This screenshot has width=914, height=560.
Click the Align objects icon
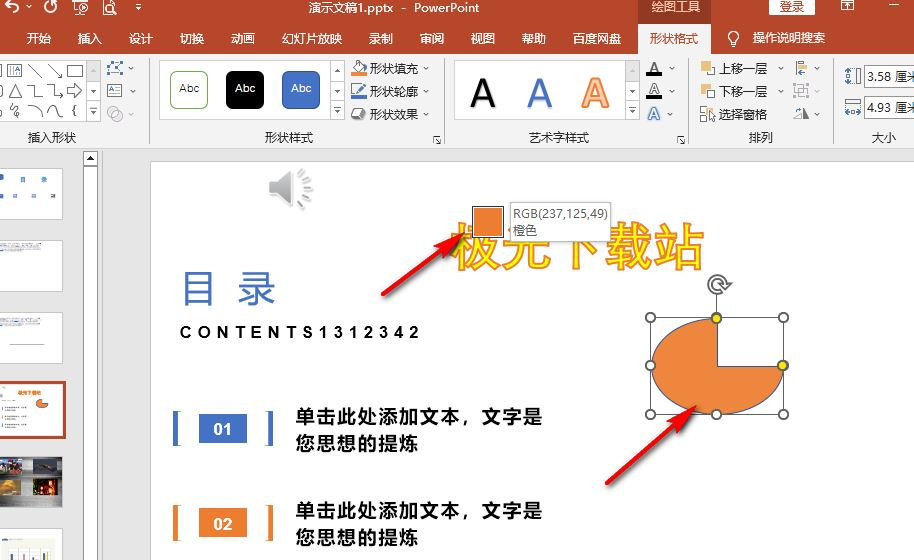[x=801, y=69]
